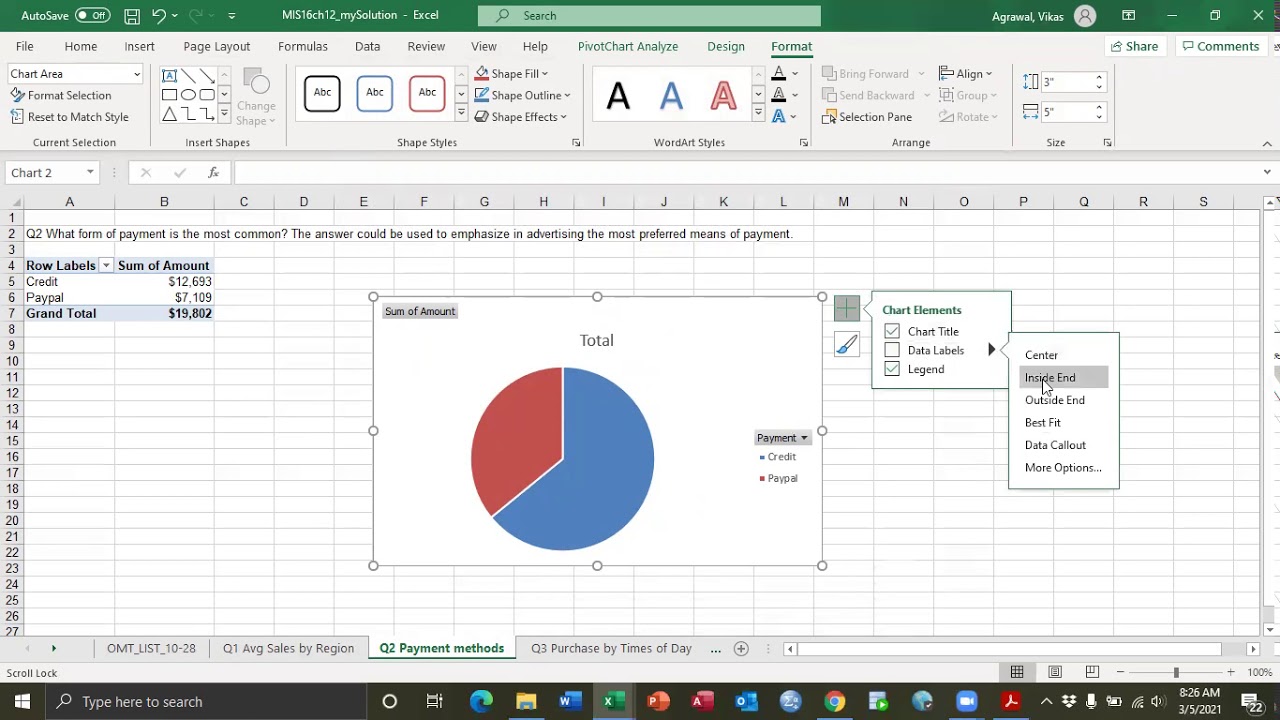Insert text box shape from gallery
1280x720 pixels.
point(169,76)
